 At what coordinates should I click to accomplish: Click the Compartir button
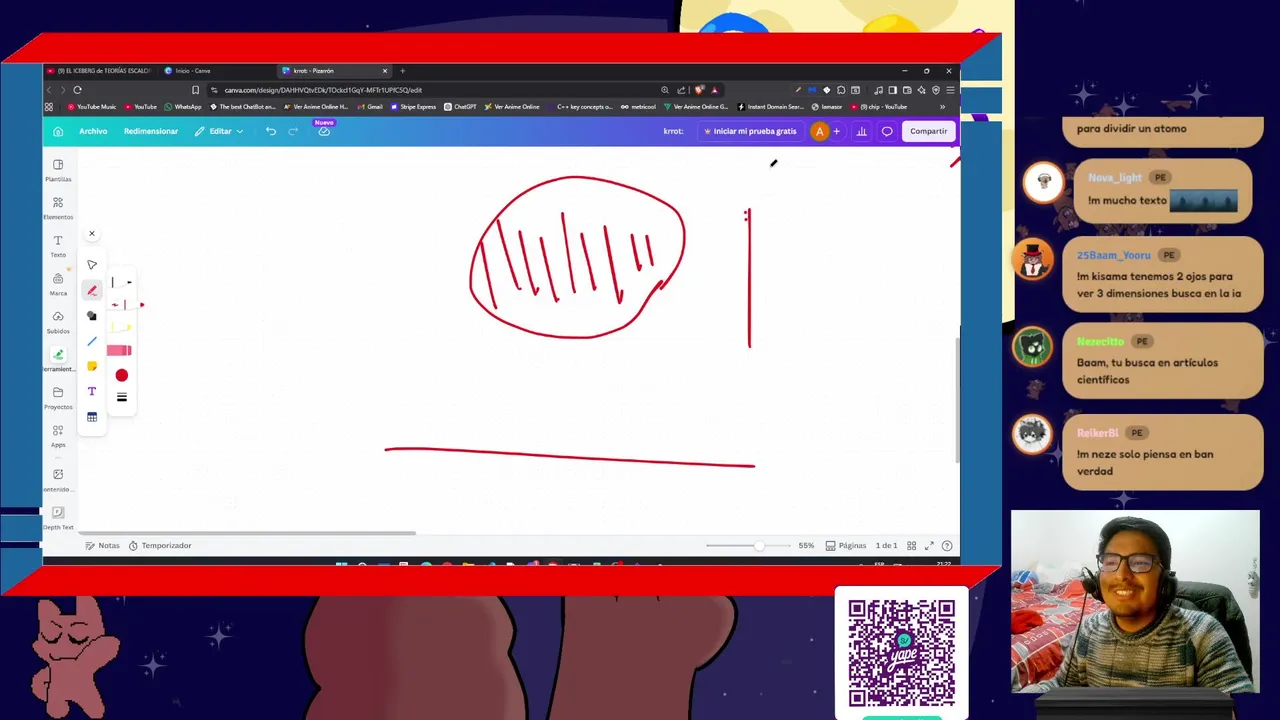(928, 131)
